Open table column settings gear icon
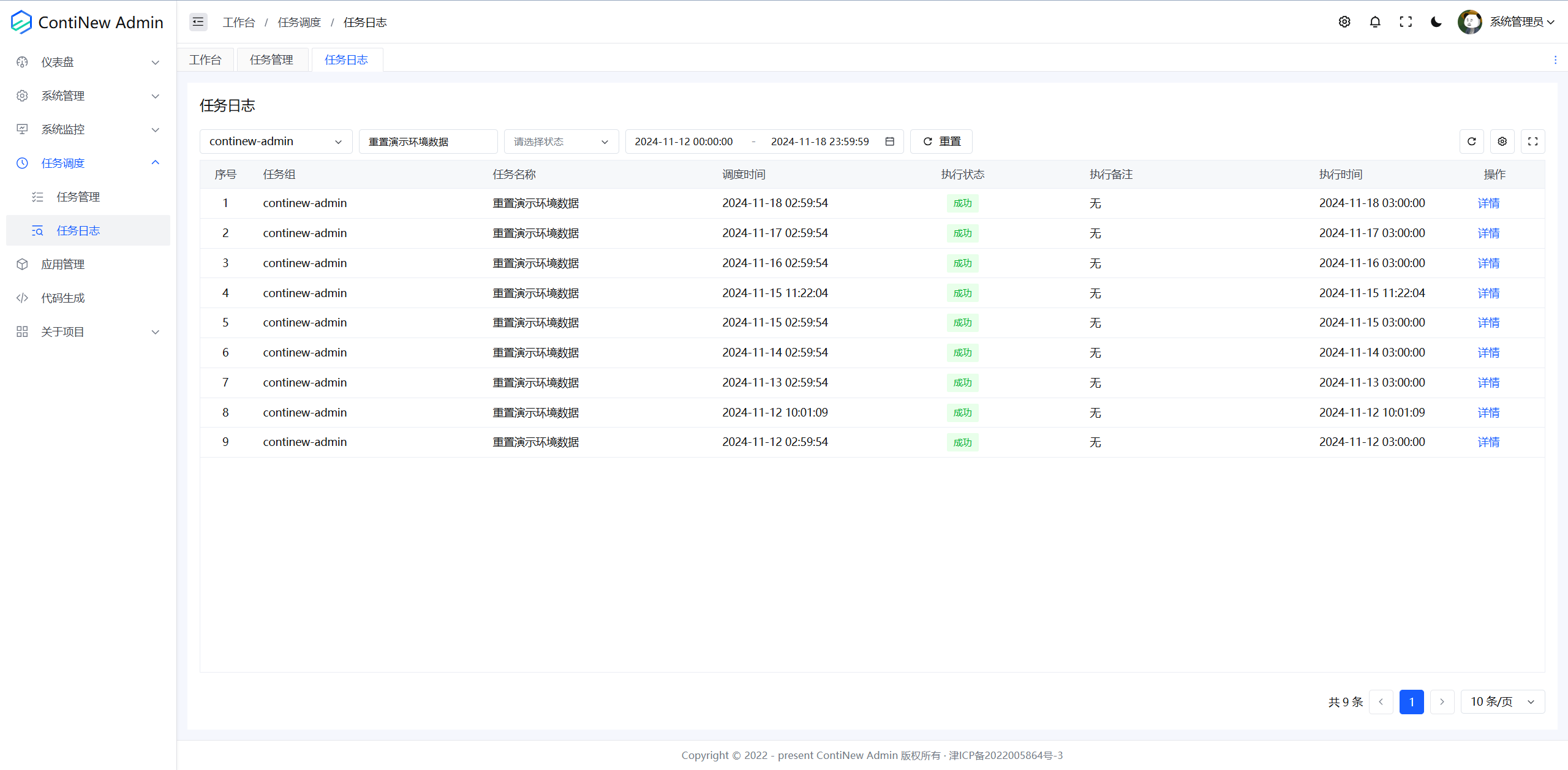Screen dimensions: 1568x770 [1502, 142]
